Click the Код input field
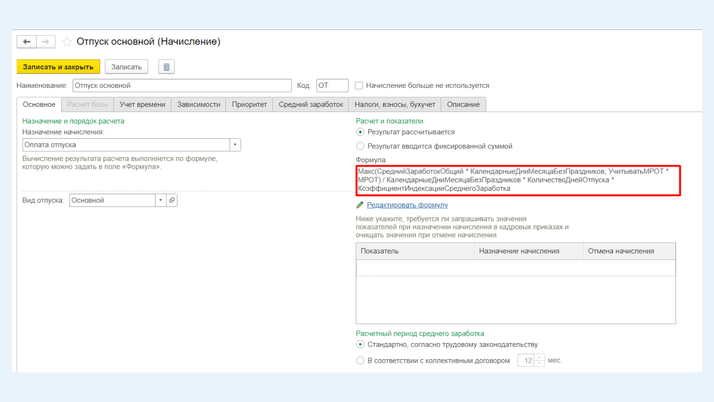The width and height of the screenshot is (714, 402). click(x=332, y=86)
